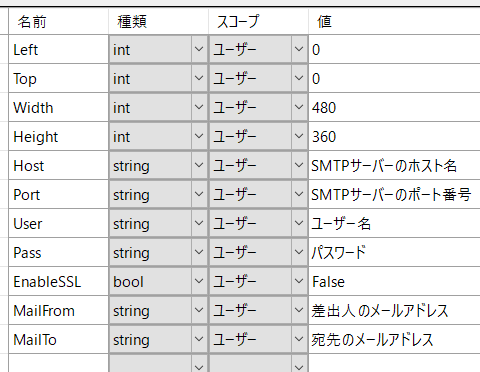The height and width of the screenshot is (372, 480).
Task: Open bool type dropdown for EnableSSL
Action: [x=199, y=281]
